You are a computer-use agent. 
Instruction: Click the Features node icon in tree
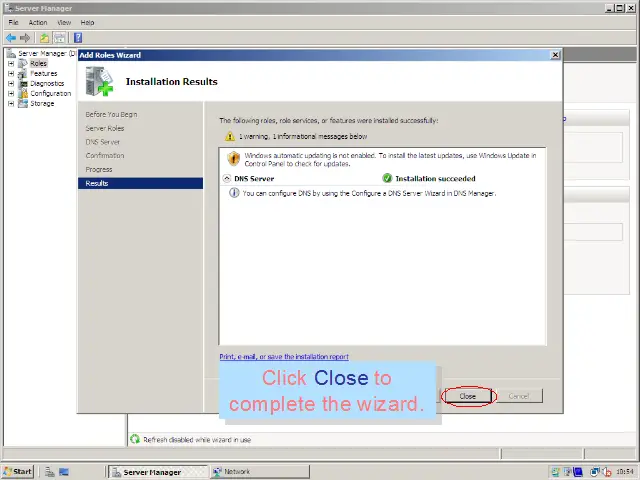23,74
